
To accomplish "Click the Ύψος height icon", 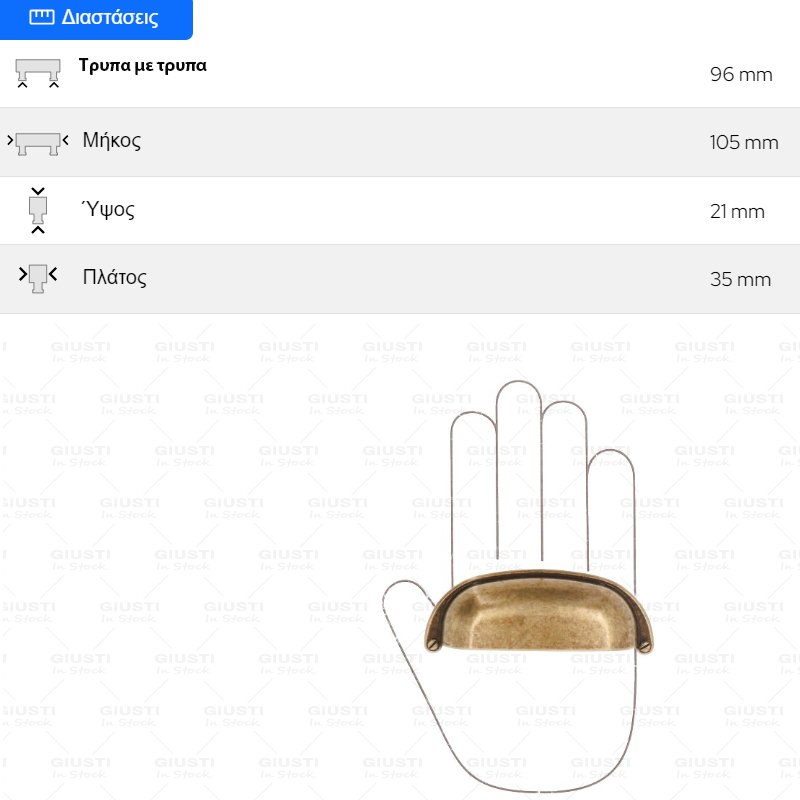I will point(38,210).
